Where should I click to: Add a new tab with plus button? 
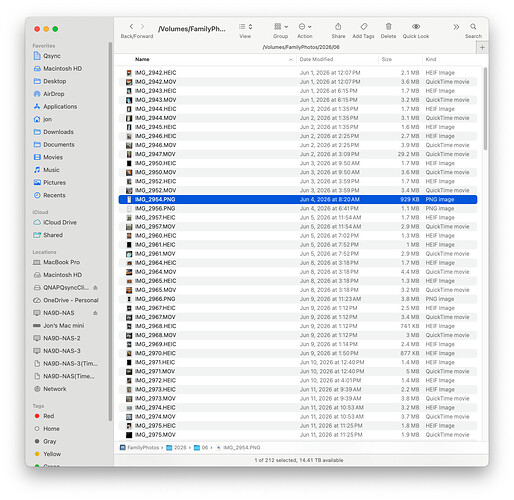pyautogui.click(x=482, y=47)
